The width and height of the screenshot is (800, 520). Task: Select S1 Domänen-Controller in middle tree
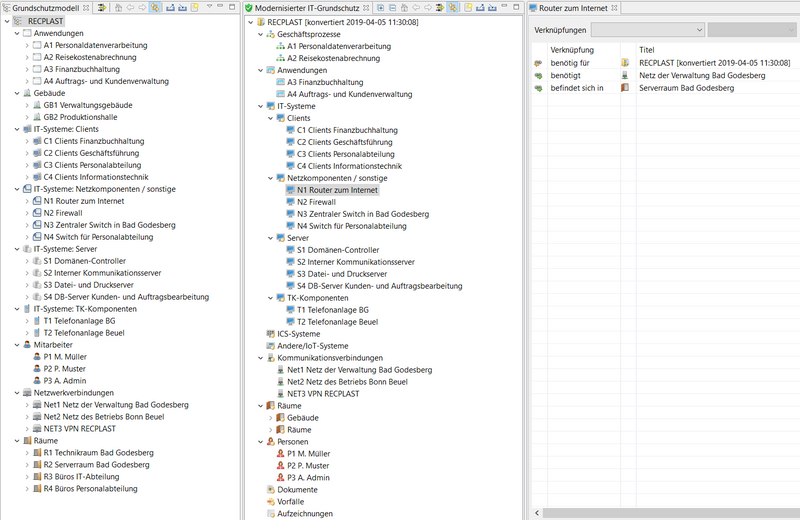[x=338, y=250]
